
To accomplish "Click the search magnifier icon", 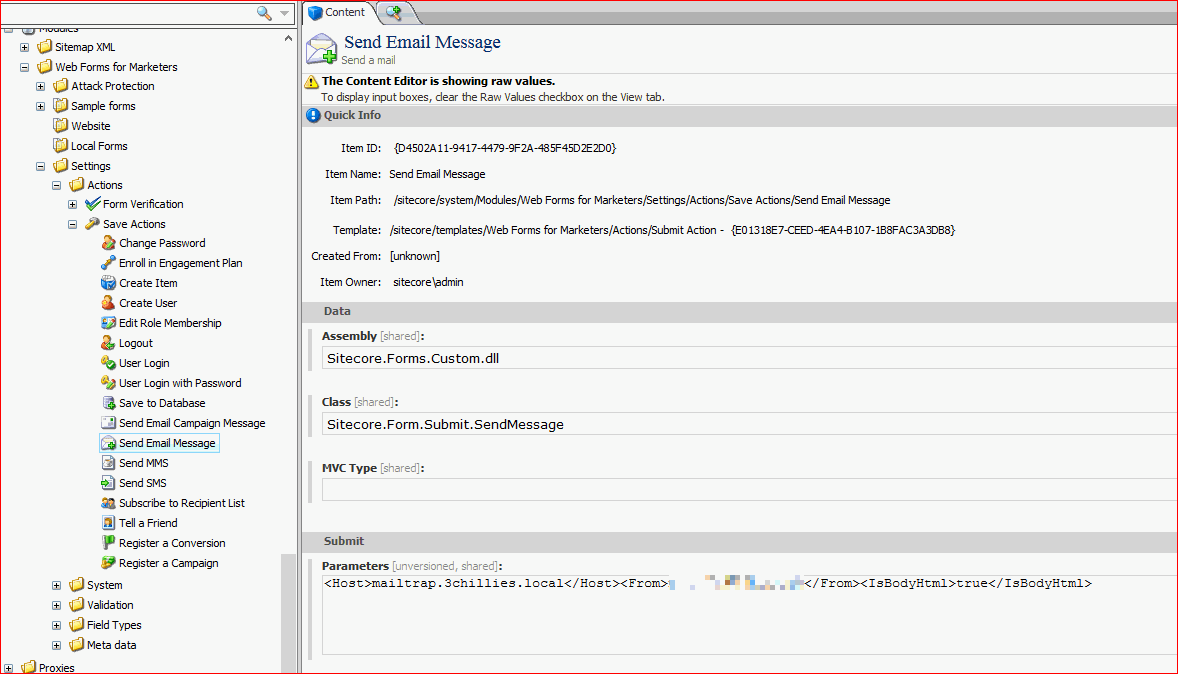I will click(264, 13).
